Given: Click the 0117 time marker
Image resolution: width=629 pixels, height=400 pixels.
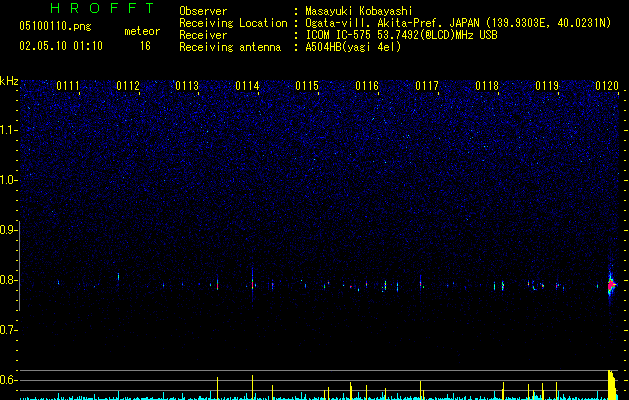Looking at the screenshot, I should click(427, 86).
